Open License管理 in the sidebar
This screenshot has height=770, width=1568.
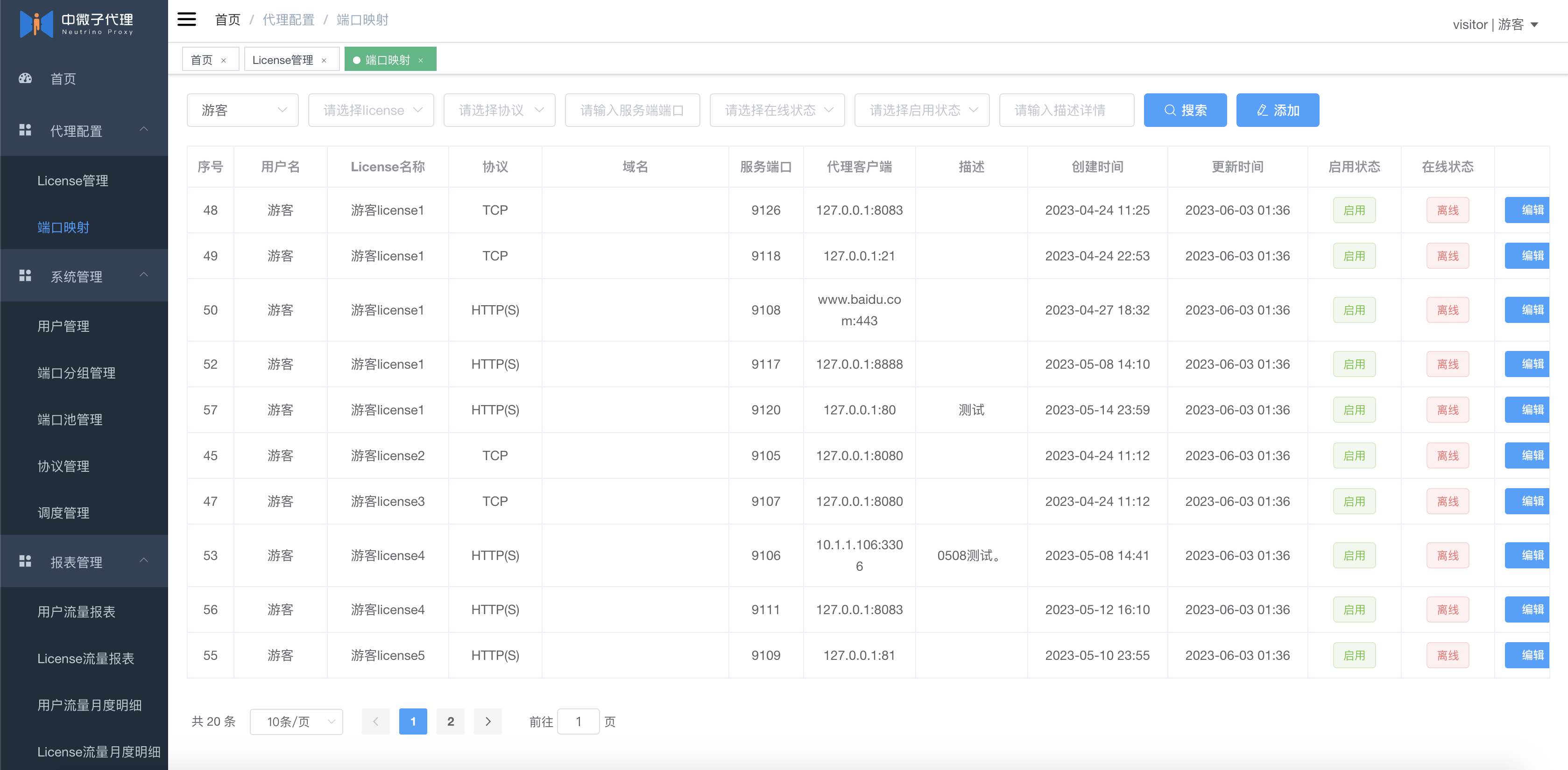(72, 181)
